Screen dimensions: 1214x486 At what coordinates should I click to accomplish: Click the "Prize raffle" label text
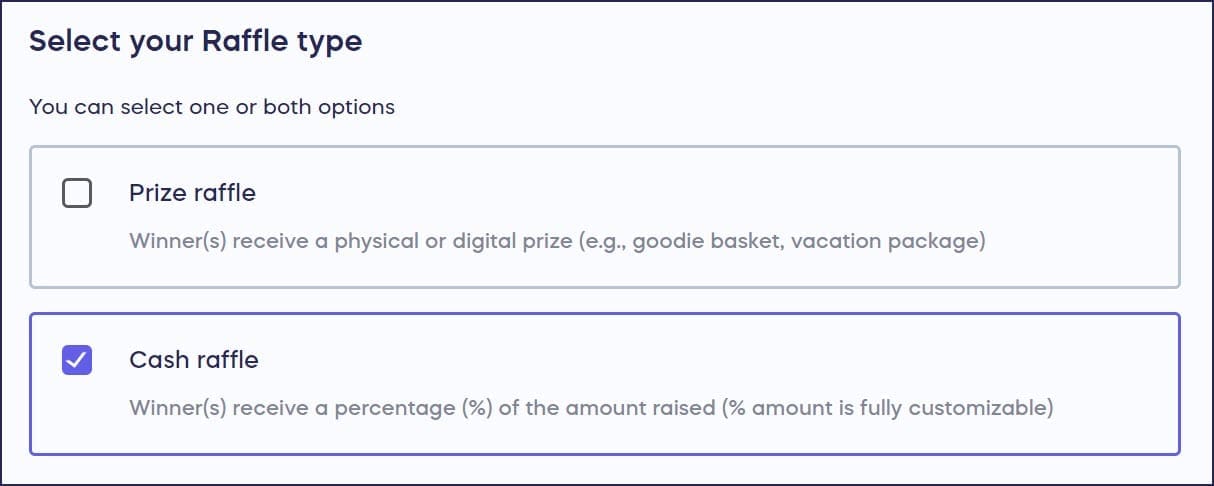[192, 193]
